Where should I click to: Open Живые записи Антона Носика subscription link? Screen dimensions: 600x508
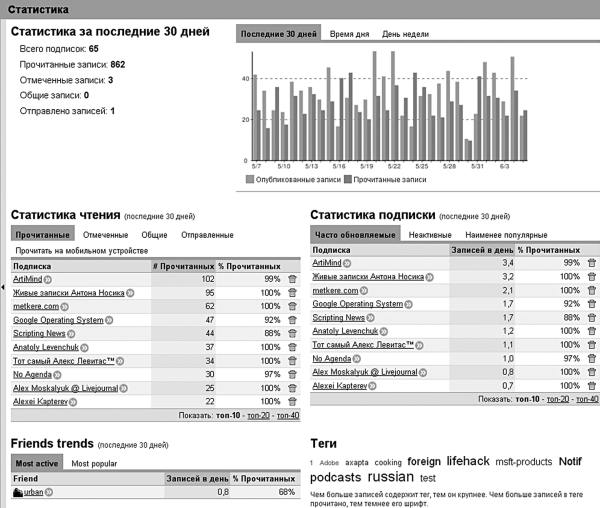click(69, 293)
